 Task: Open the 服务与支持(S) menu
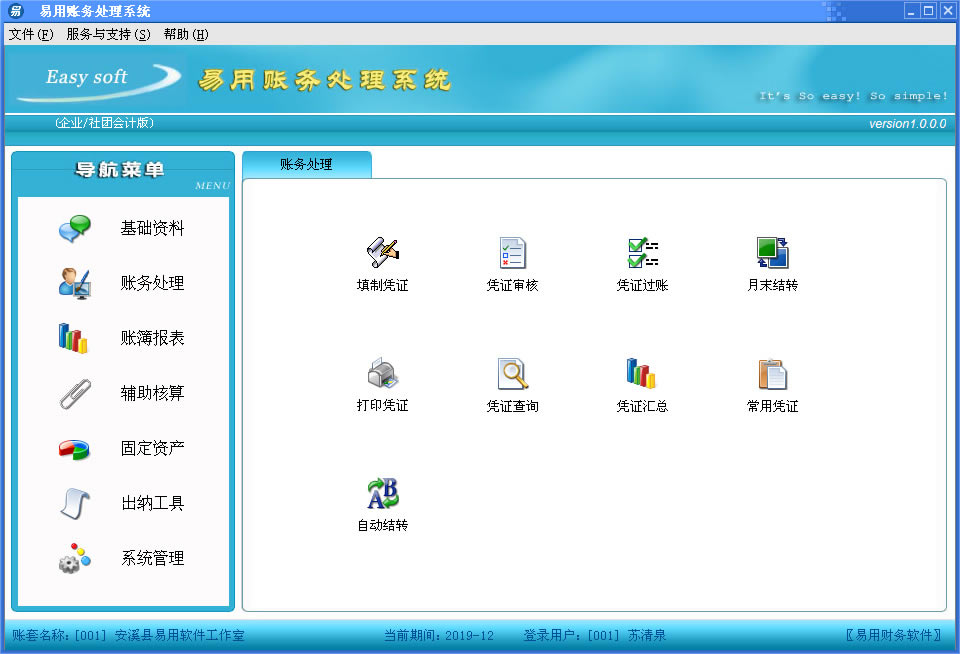(x=108, y=34)
